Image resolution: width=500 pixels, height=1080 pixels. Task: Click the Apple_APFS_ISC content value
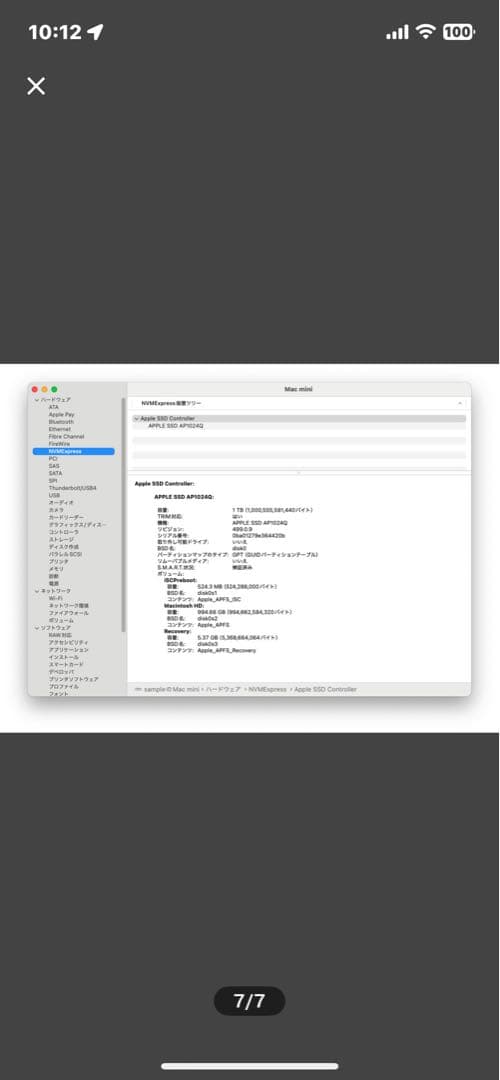218,599
